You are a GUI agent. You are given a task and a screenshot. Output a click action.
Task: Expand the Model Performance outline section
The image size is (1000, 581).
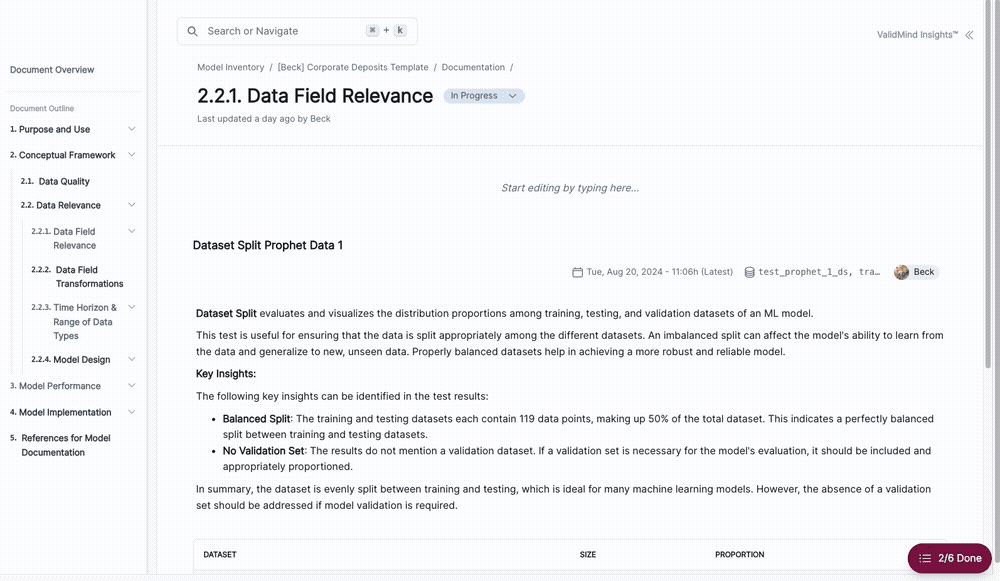tap(131, 385)
